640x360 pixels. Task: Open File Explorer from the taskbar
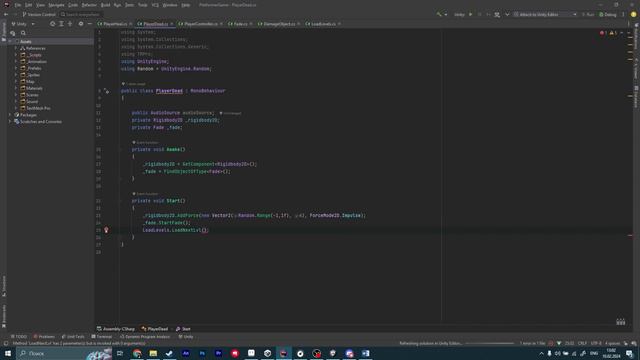(x=153, y=353)
